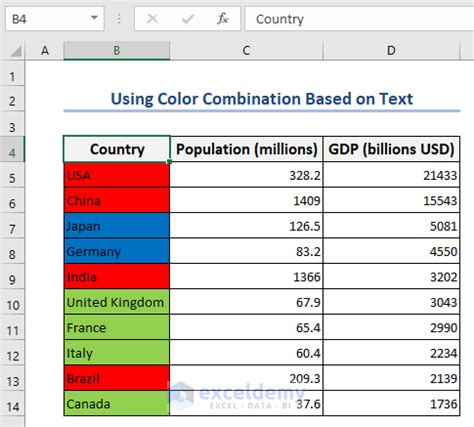
Task: Select the red USA cell
Action: click(x=117, y=175)
